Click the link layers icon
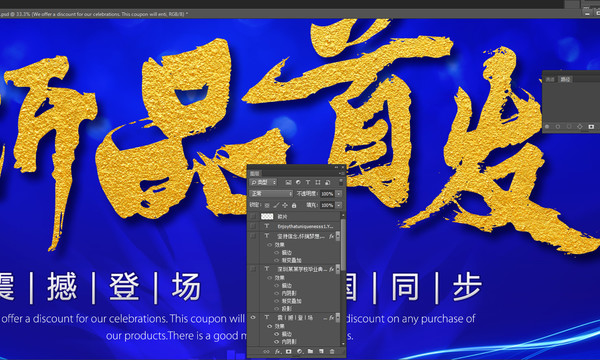Viewport: 600px width, 360px height. point(266,351)
